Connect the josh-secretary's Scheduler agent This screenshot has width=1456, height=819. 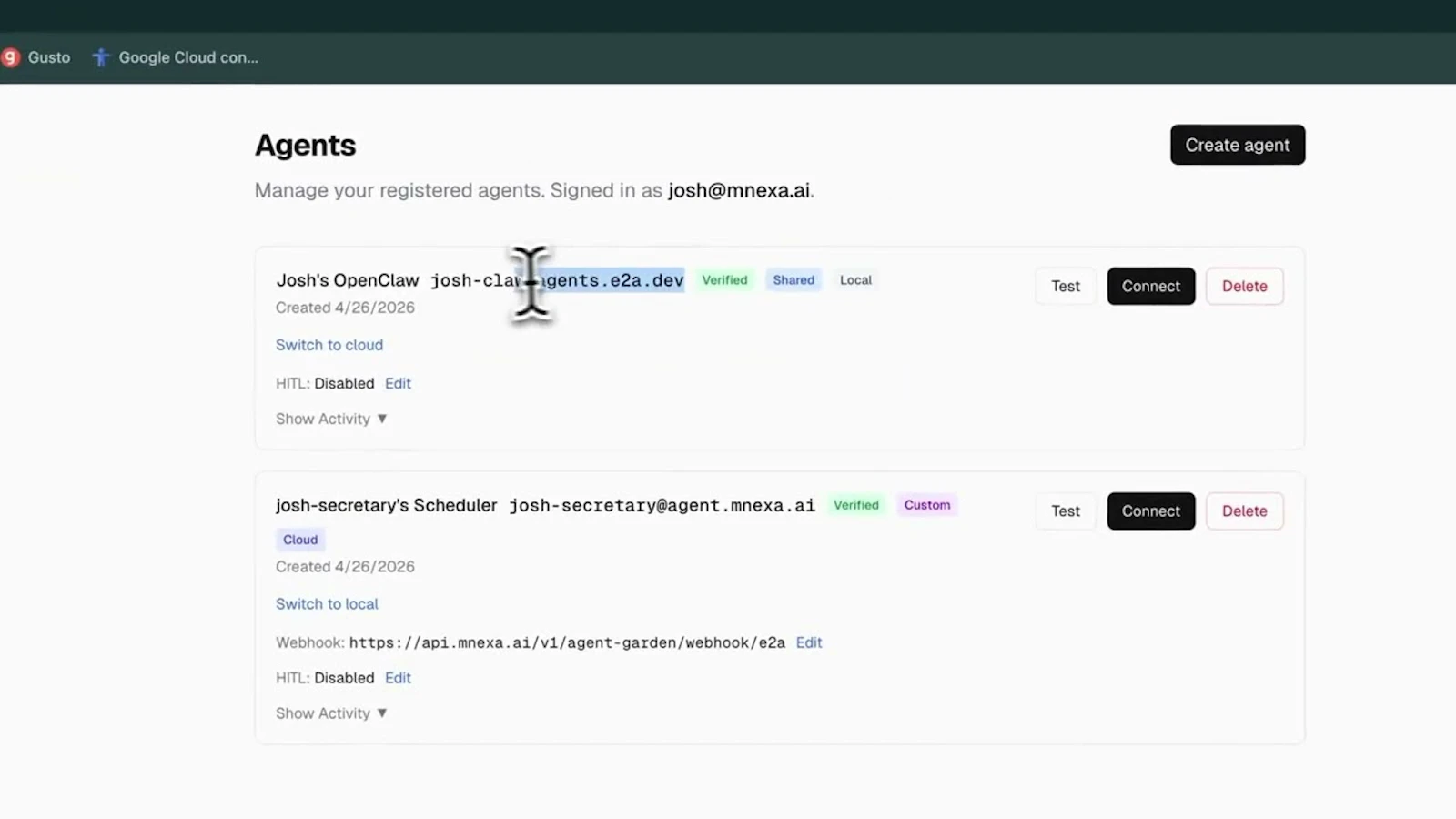[1151, 511]
